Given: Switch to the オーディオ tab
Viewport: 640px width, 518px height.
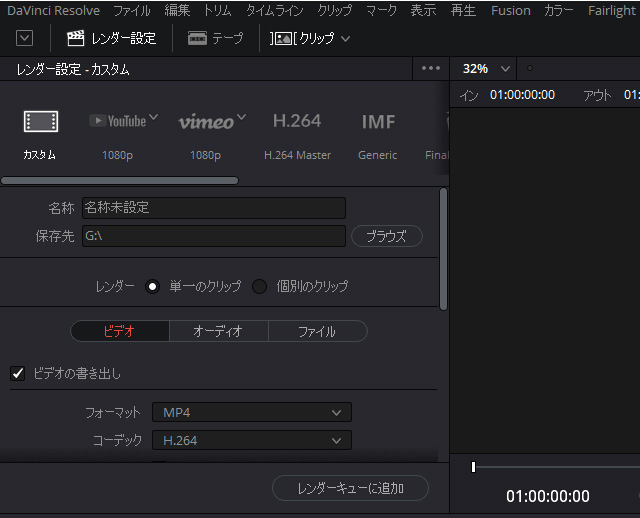Looking at the screenshot, I should [218, 331].
